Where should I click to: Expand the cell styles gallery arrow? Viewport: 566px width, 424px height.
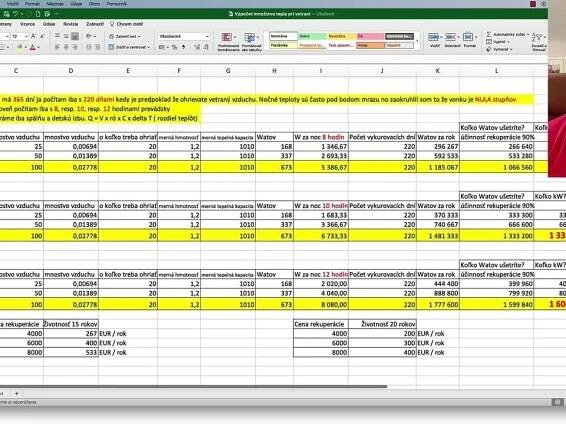point(418,41)
